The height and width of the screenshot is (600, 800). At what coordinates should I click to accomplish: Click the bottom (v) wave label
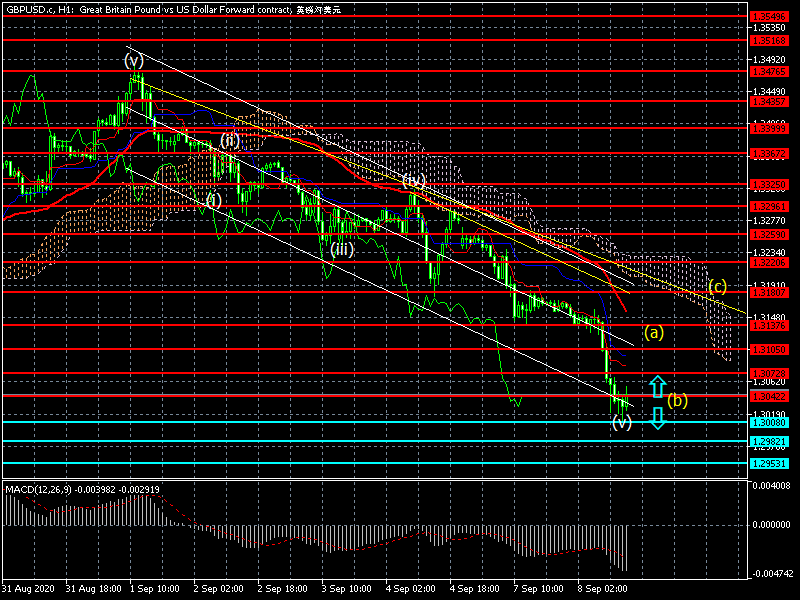[x=622, y=423]
